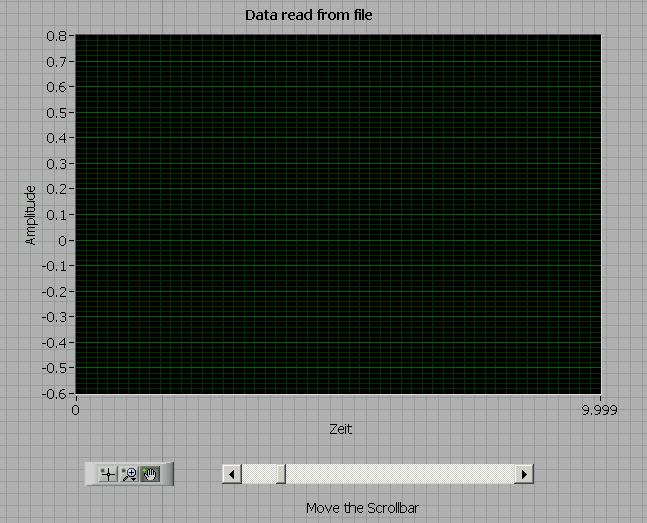
Task: Select the cursor movement crosshair tool
Action: 108,474
